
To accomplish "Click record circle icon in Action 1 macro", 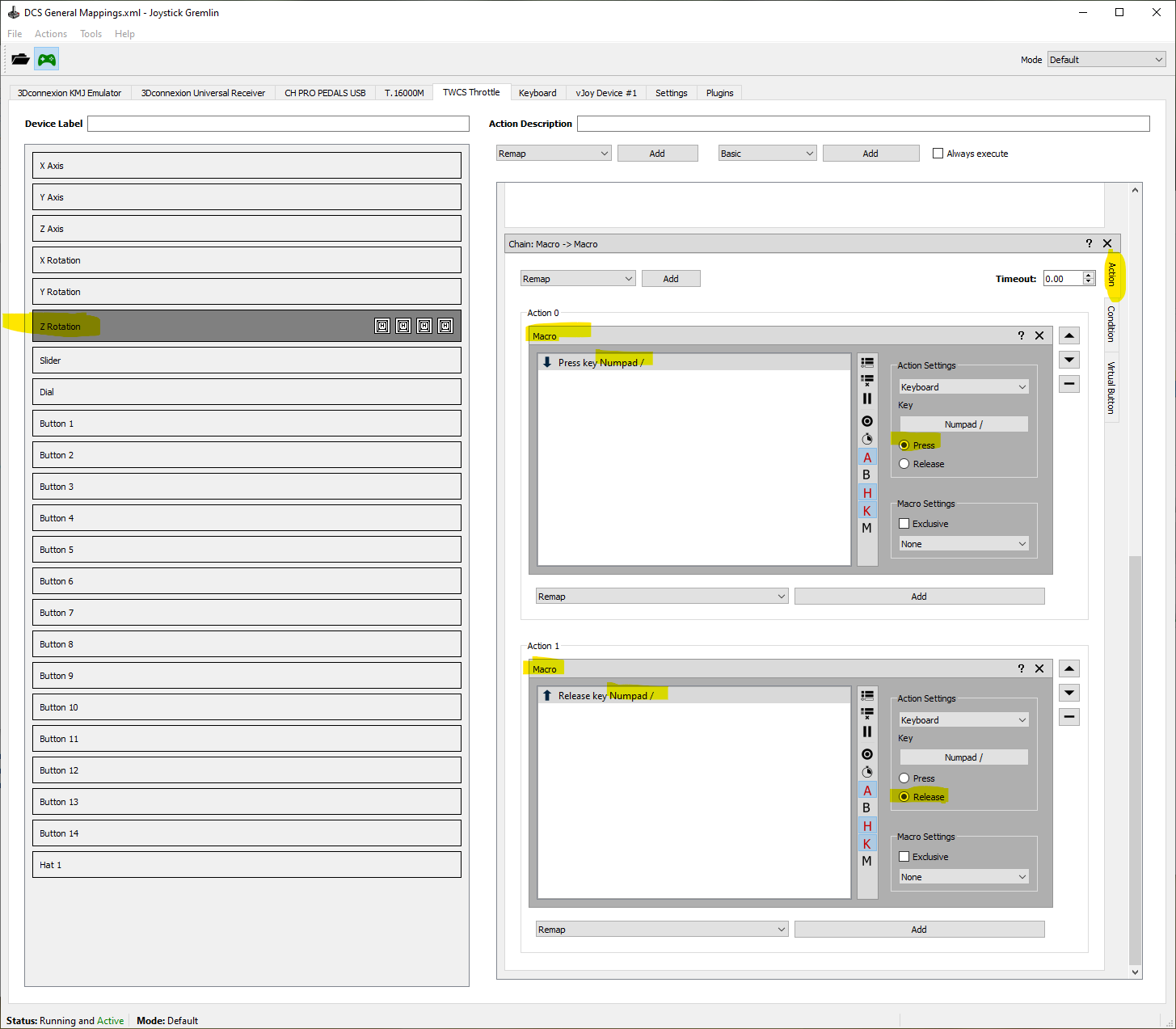I will click(867, 754).
